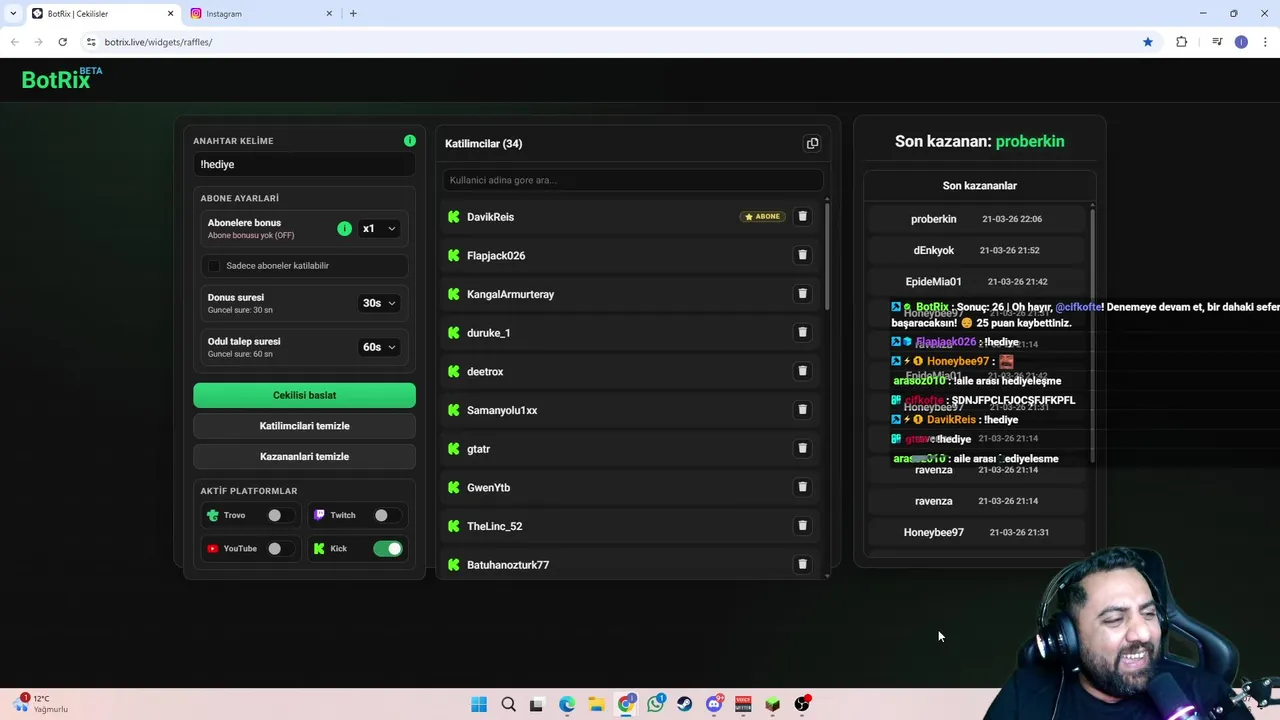Check Sadece aboneler katilabilir
The image size is (1280, 720).
pyautogui.click(x=213, y=265)
